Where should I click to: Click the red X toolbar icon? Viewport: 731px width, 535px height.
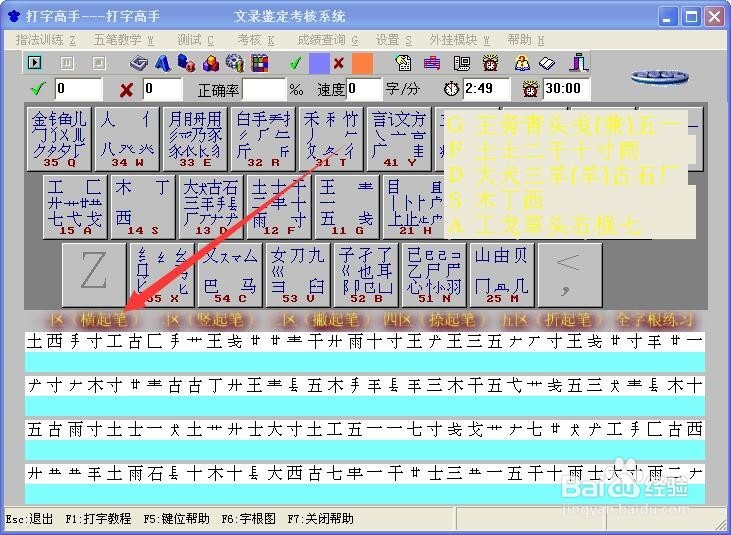click(x=339, y=63)
